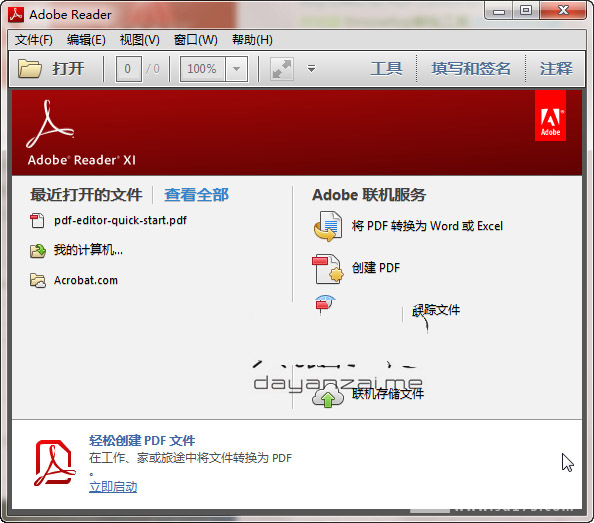Minimize the Adobe Reader window
This screenshot has width=594, height=523.
(x=499, y=11)
